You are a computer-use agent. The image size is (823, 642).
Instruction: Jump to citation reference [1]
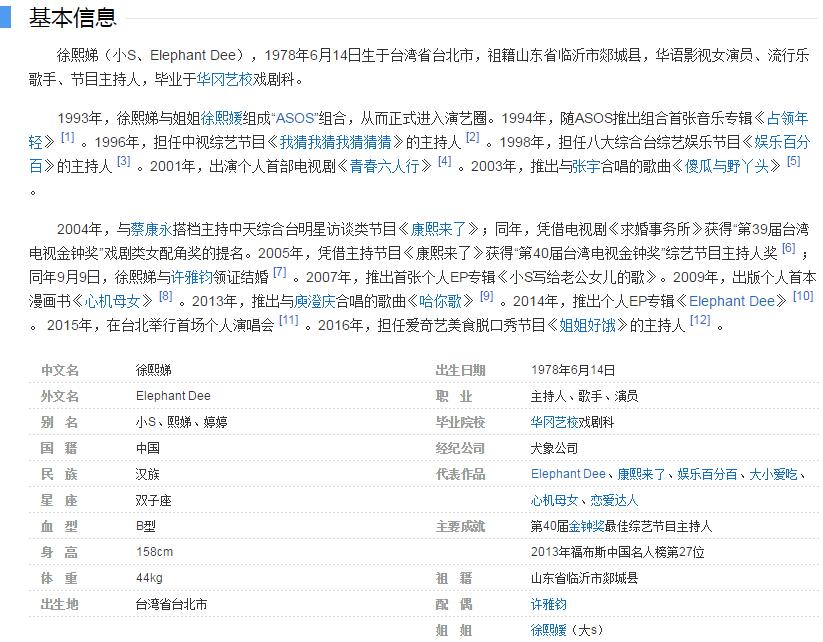click(67, 137)
